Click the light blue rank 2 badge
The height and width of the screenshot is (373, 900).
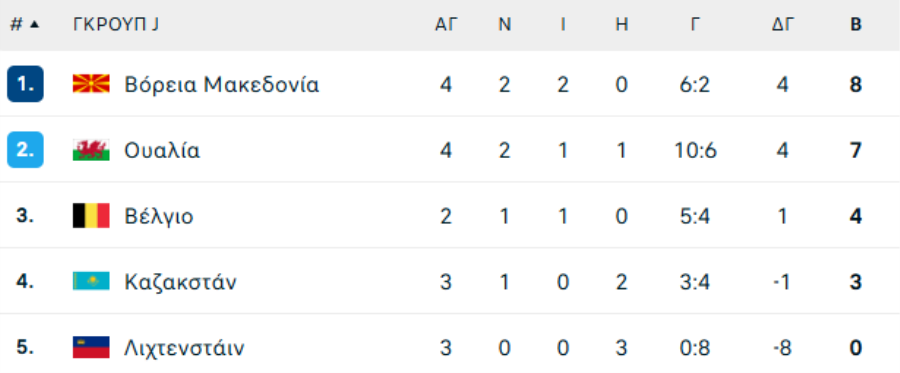(25, 150)
